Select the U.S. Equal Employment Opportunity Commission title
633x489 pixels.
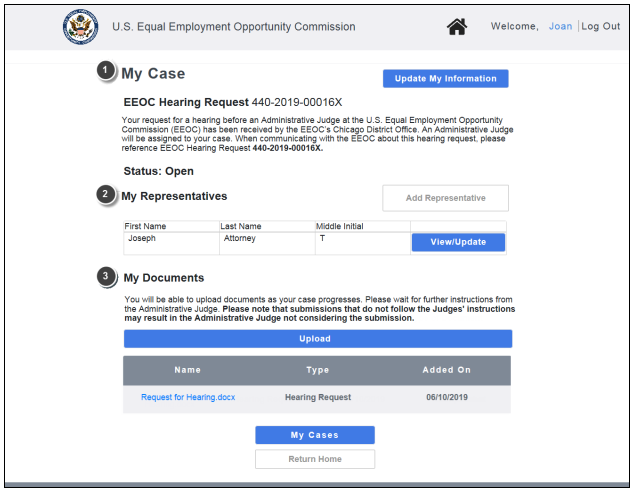click(x=234, y=27)
